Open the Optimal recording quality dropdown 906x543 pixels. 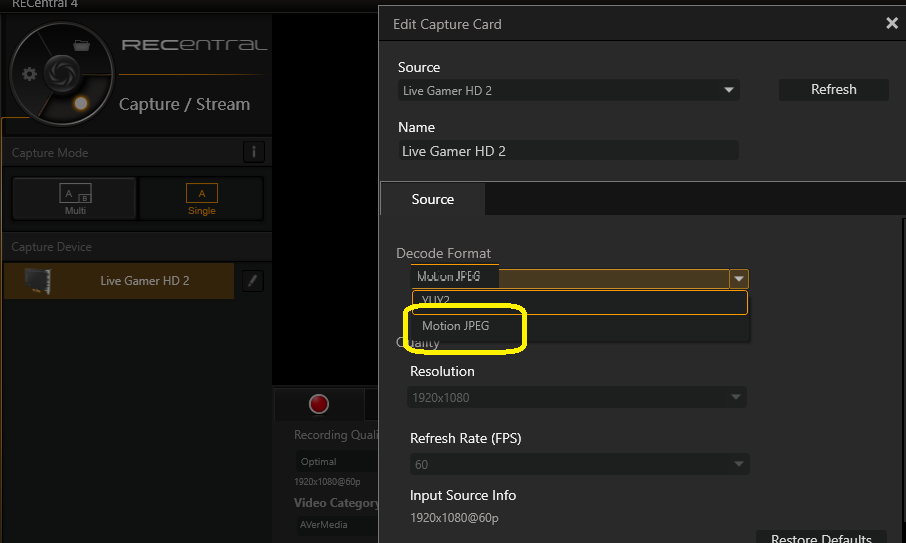pyautogui.click(x=336, y=462)
